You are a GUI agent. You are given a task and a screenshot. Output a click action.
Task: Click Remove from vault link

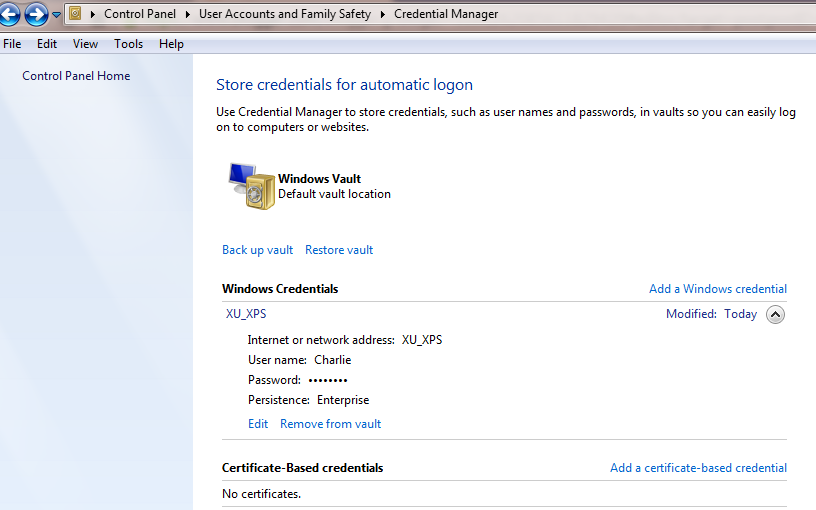click(x=330, y=424)
